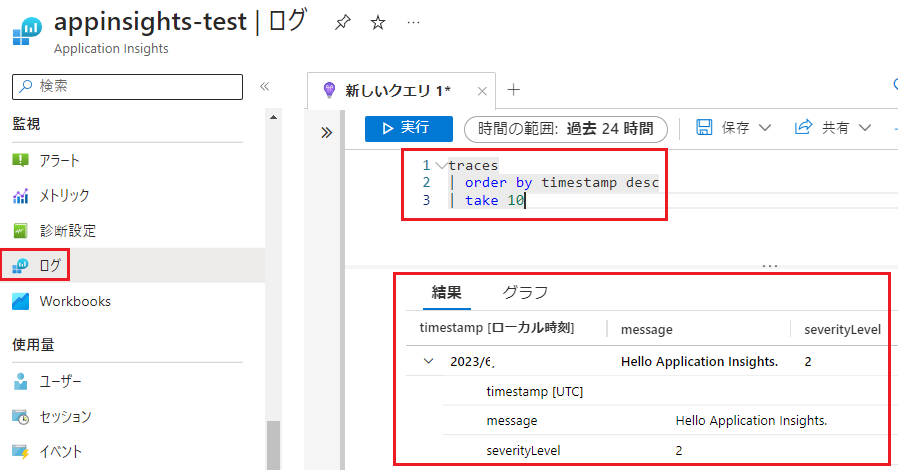
Task: Switch to the 結果 tab
Action: (446, 293)
